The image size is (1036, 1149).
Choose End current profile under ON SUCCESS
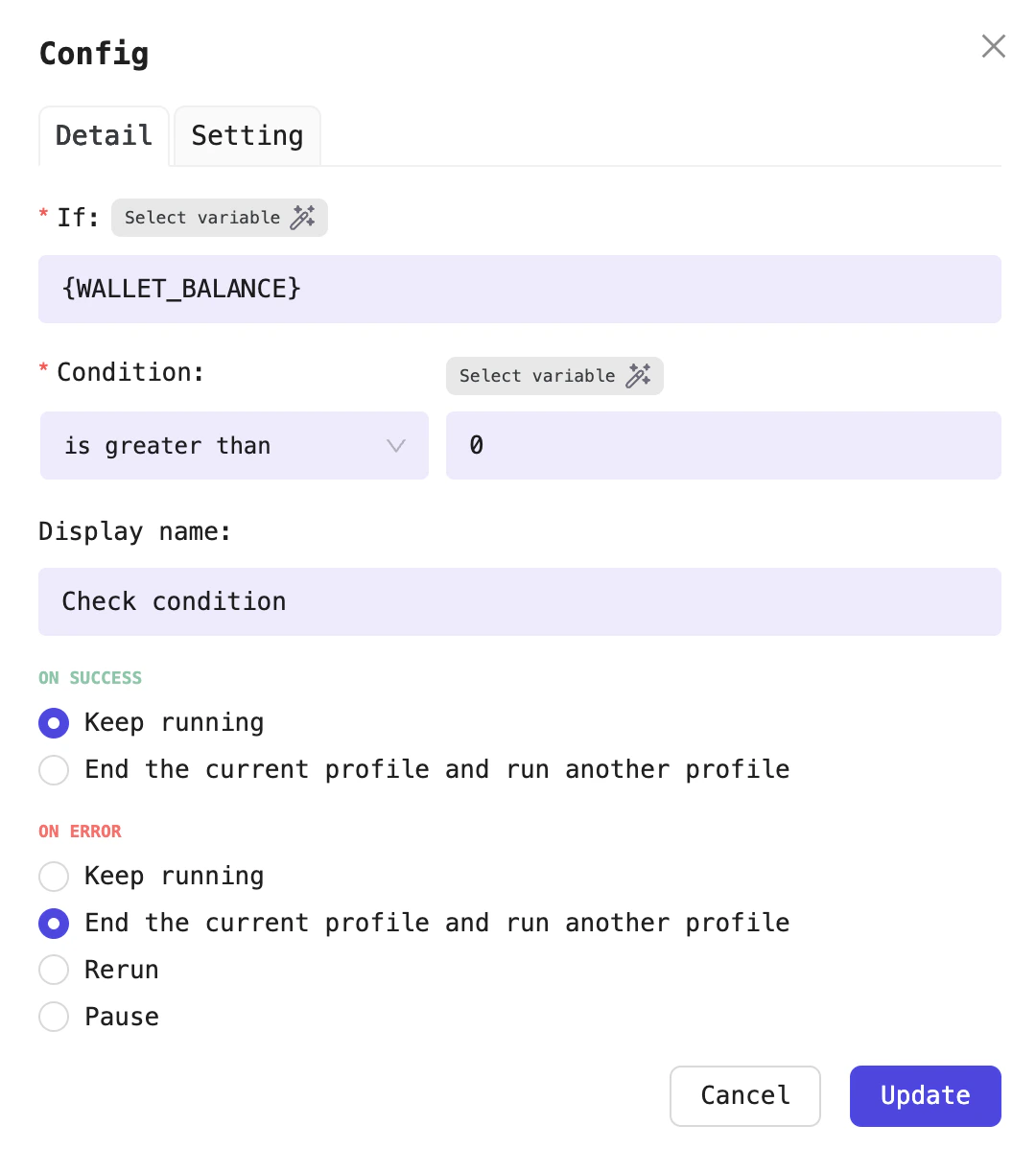(54, 769)
